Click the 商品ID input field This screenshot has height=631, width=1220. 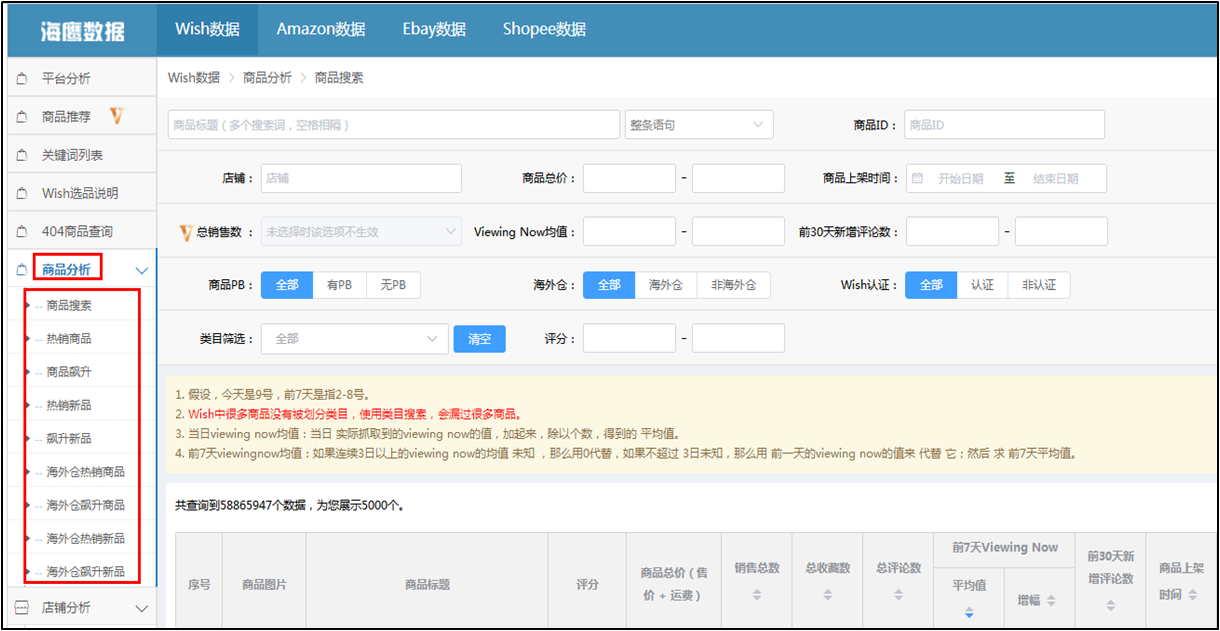pyautogui.click(x=1004, y=125)
